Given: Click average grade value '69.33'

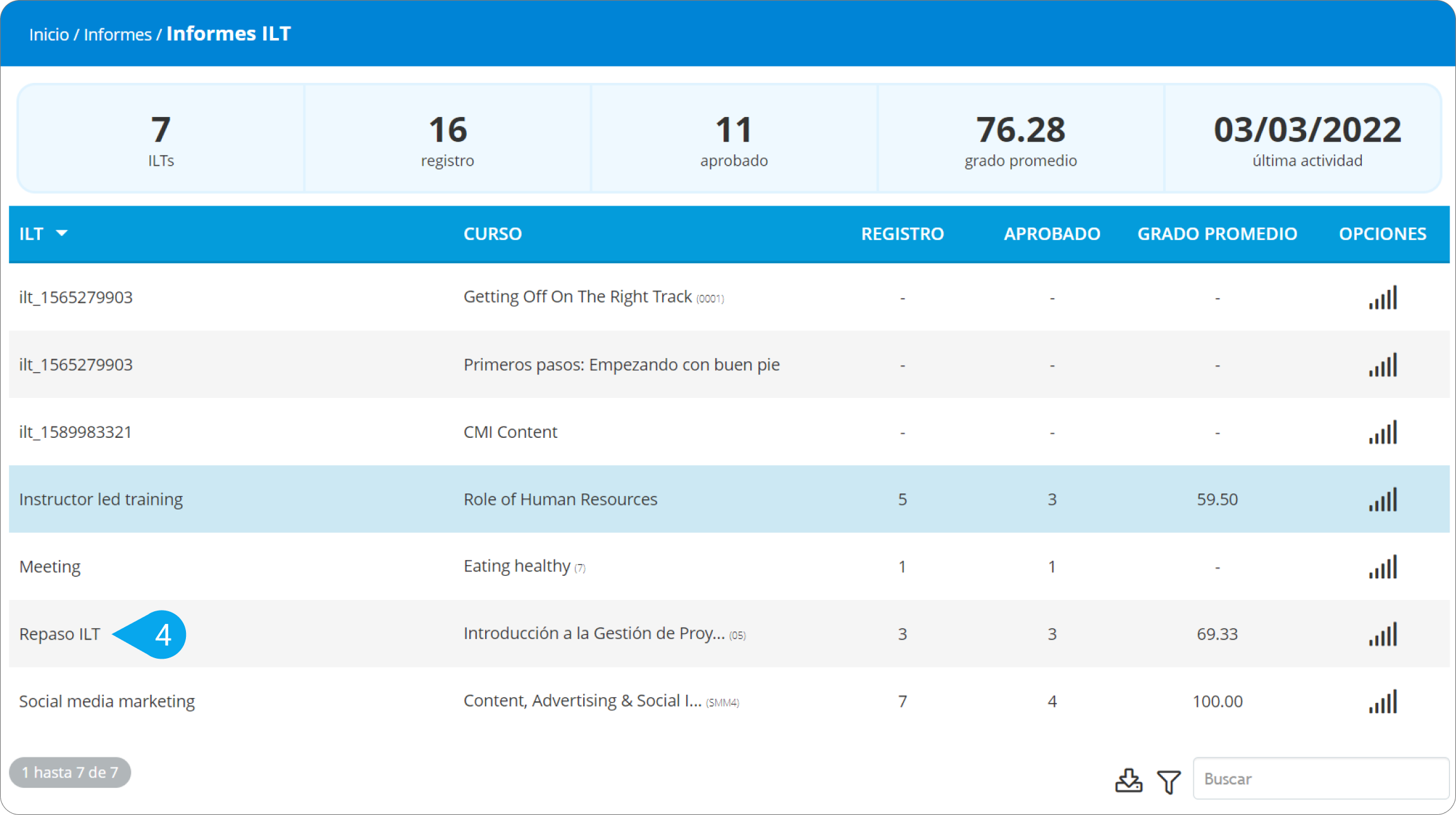Looking at the screenshot, I should pos(1217,634).
